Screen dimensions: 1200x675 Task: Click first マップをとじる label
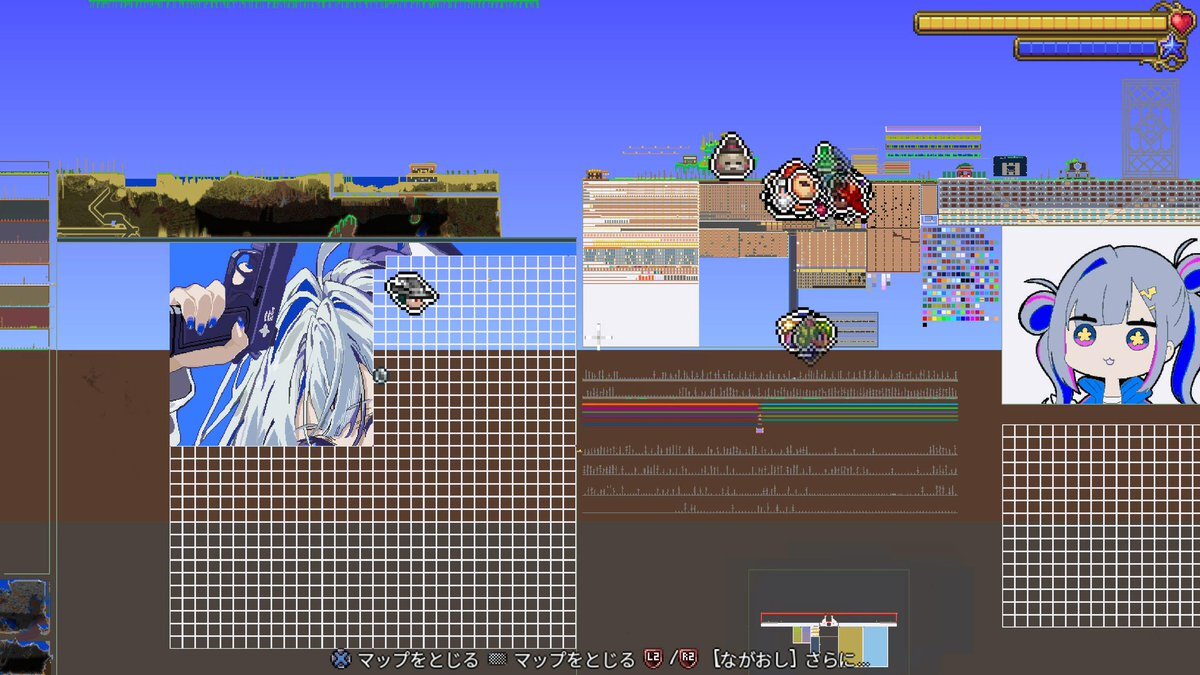418,660
